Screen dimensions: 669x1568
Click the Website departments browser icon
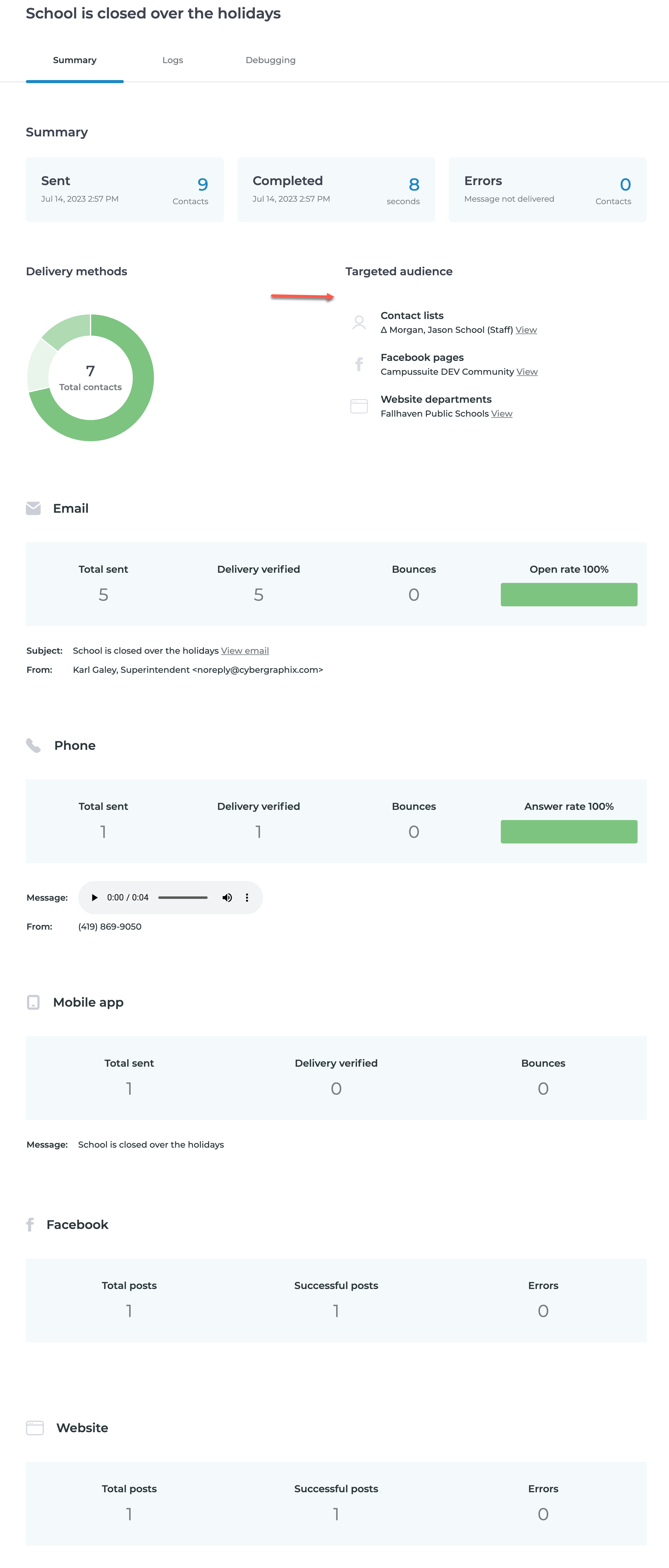coord(359,406)
